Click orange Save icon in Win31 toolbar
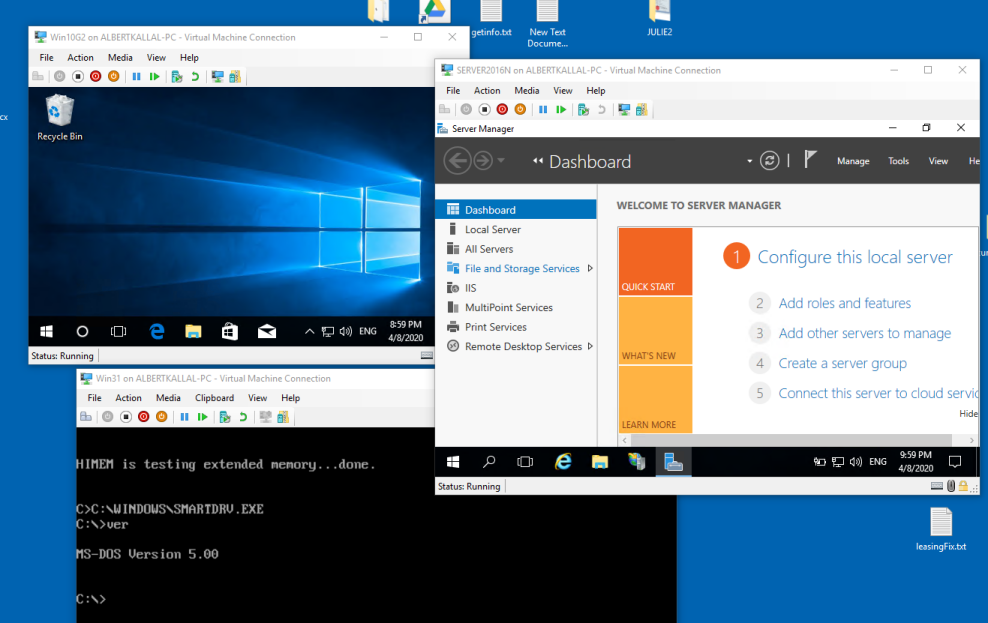The image size is (988, 623). coord(161,416)
